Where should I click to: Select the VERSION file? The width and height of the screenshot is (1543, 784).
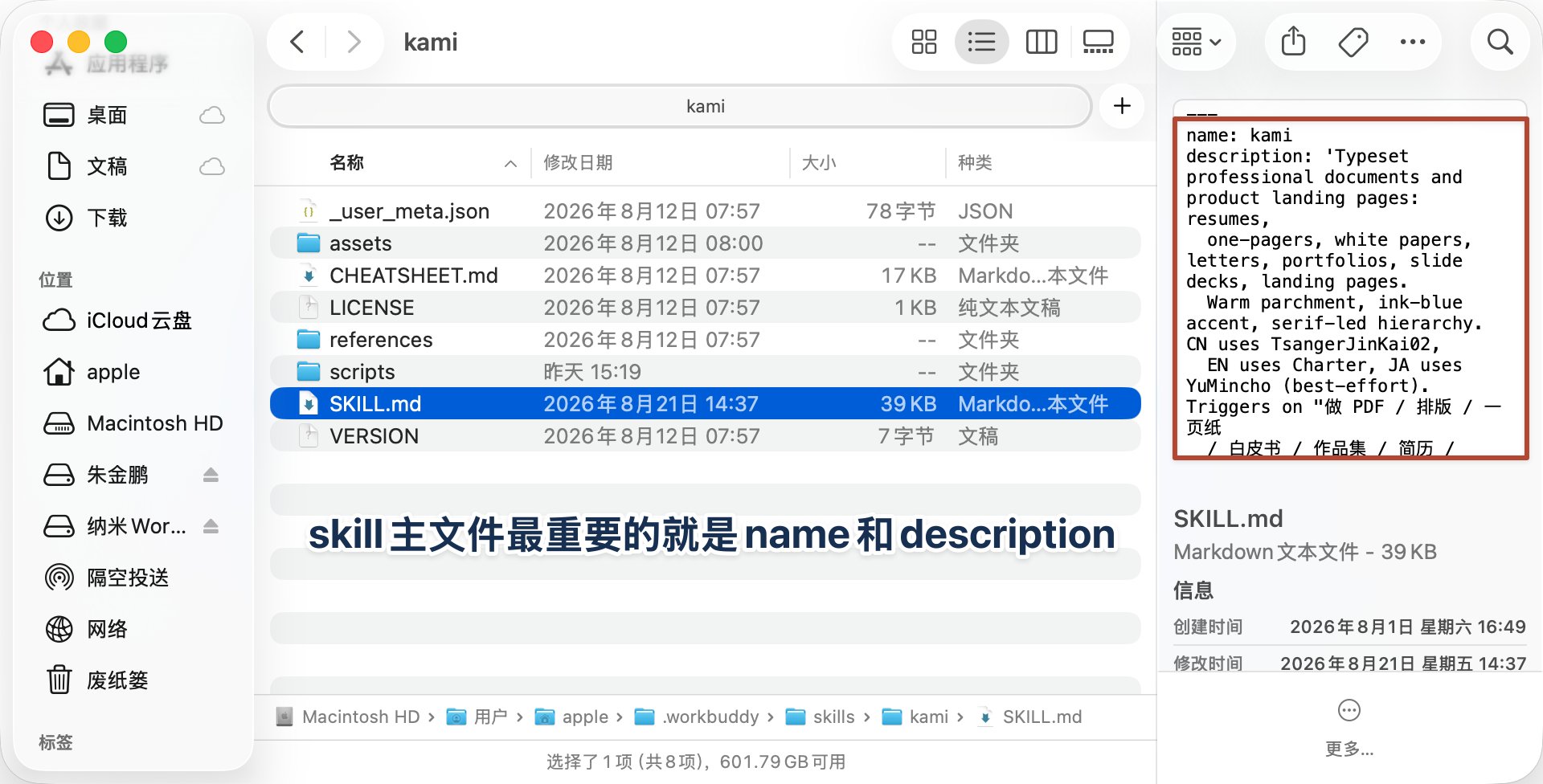[705, 436]
